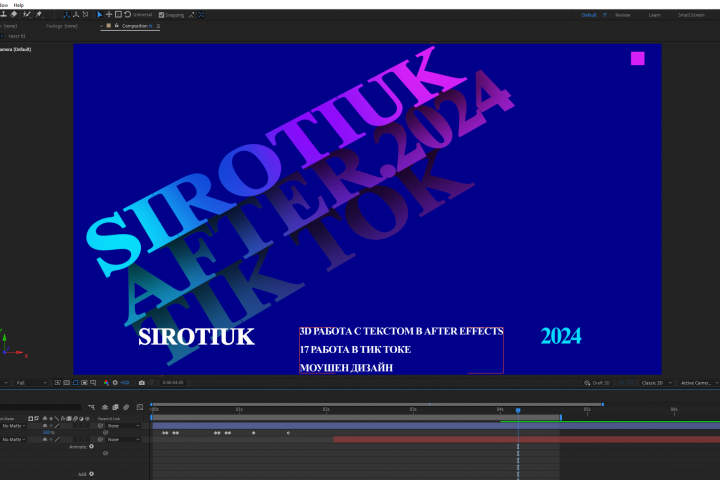Toggle mask and shape path visibility
Viewport: 720px width, 480px height.
point(75,383)
